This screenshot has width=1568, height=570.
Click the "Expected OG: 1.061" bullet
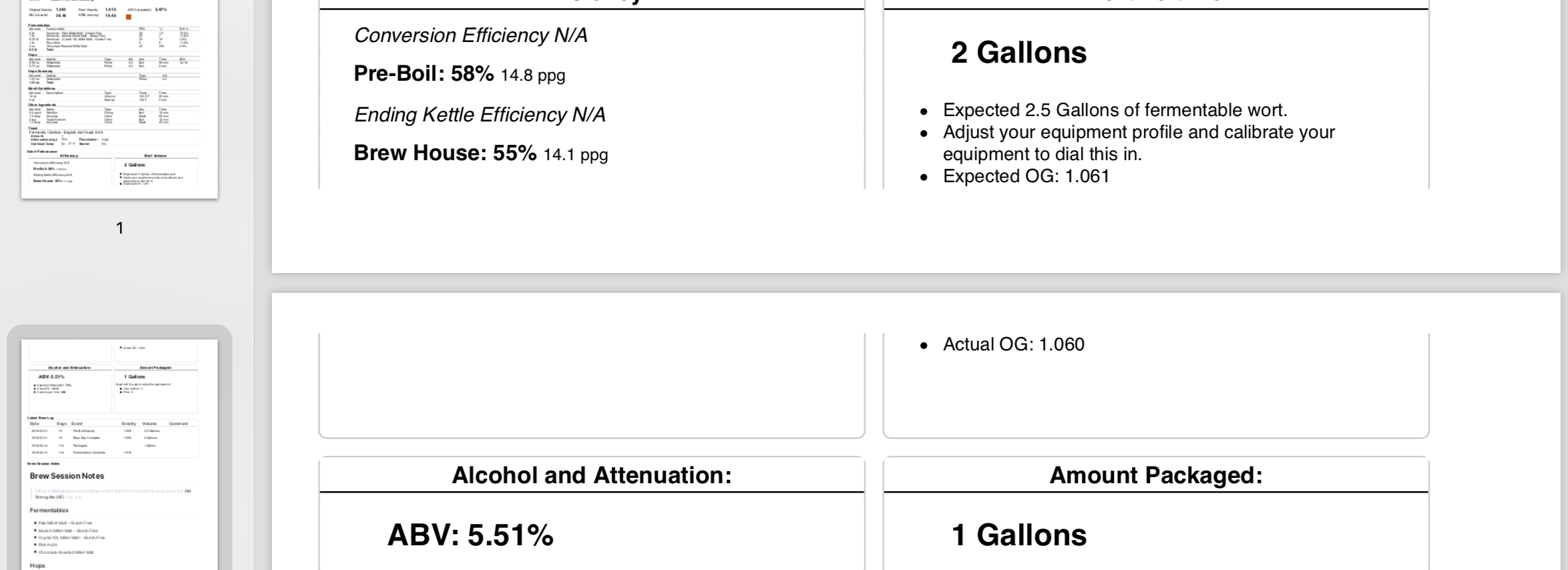(x=1026, y=176)
